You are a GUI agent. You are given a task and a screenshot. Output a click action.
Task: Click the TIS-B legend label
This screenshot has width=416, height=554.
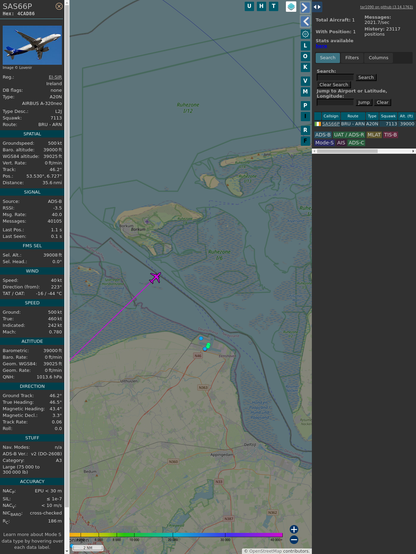pyautogui.click(x=391, y=135)
